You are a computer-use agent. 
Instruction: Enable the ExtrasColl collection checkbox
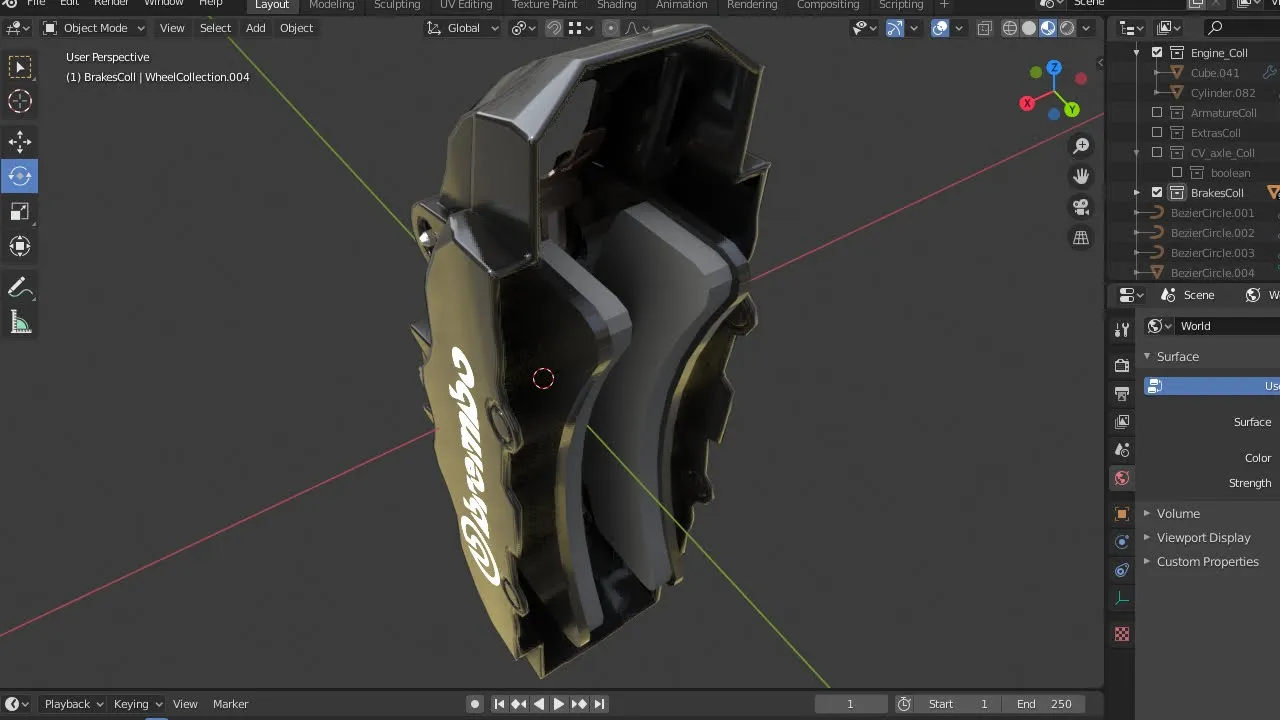(x=1157, y=133)
